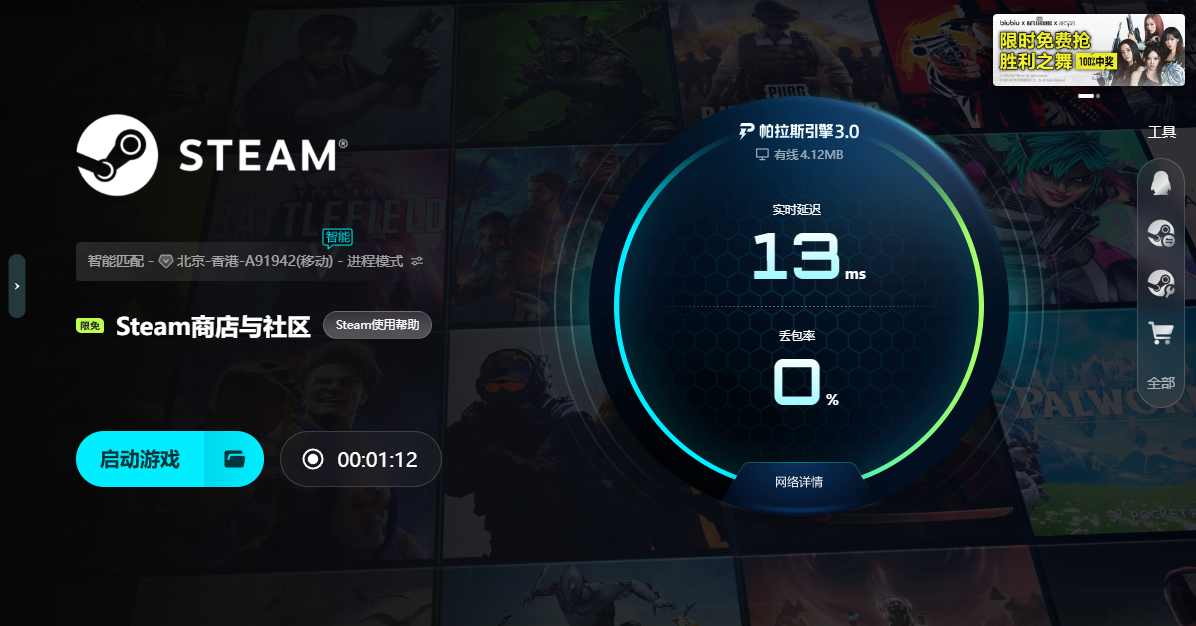Switch banner using the carousel indicator dots

tap(1088, 96)
